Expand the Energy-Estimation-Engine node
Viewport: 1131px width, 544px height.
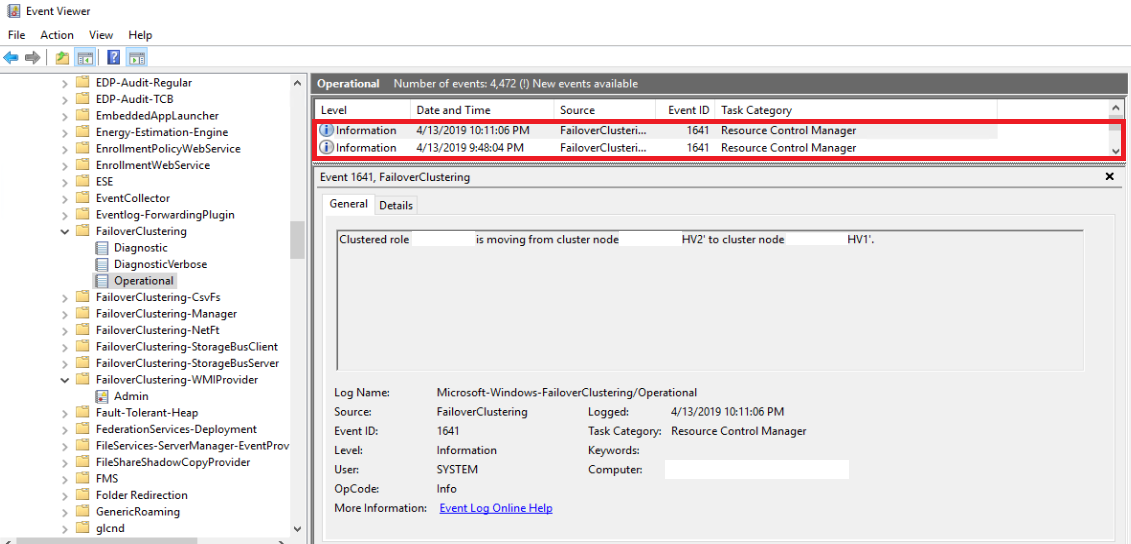[x=65, y=132]
